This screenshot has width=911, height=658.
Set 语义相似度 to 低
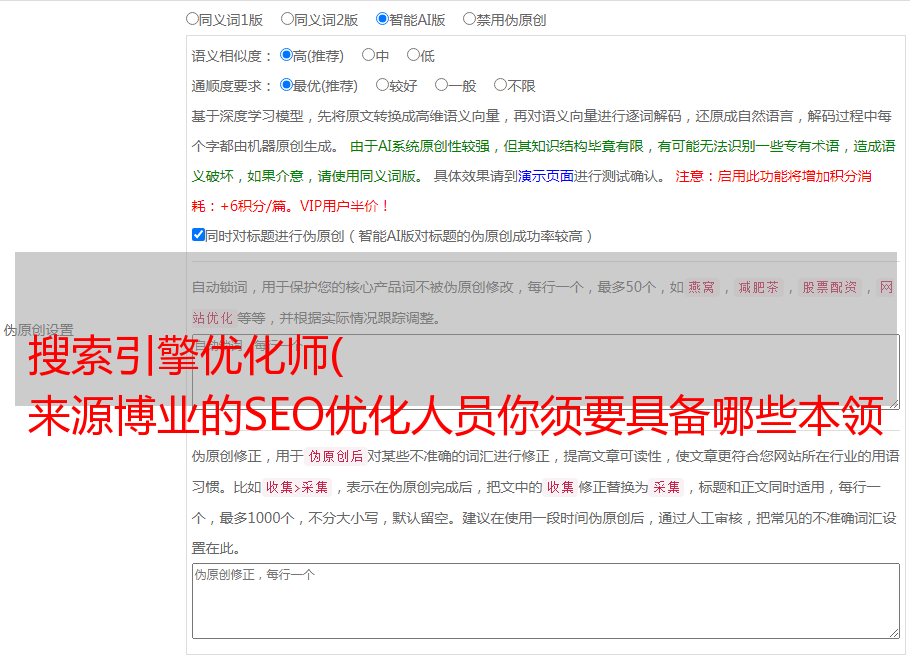point(413,55)
